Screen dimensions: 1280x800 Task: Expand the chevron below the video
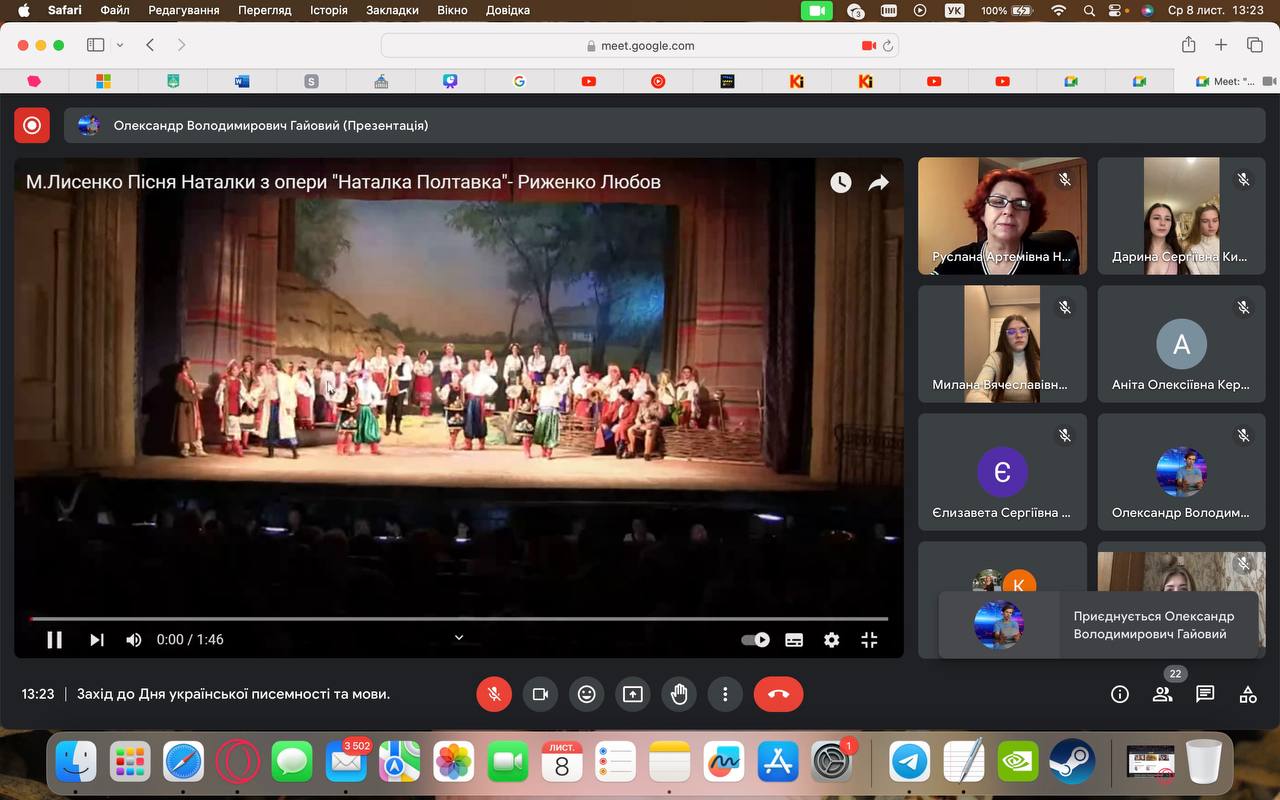[459, 637]
